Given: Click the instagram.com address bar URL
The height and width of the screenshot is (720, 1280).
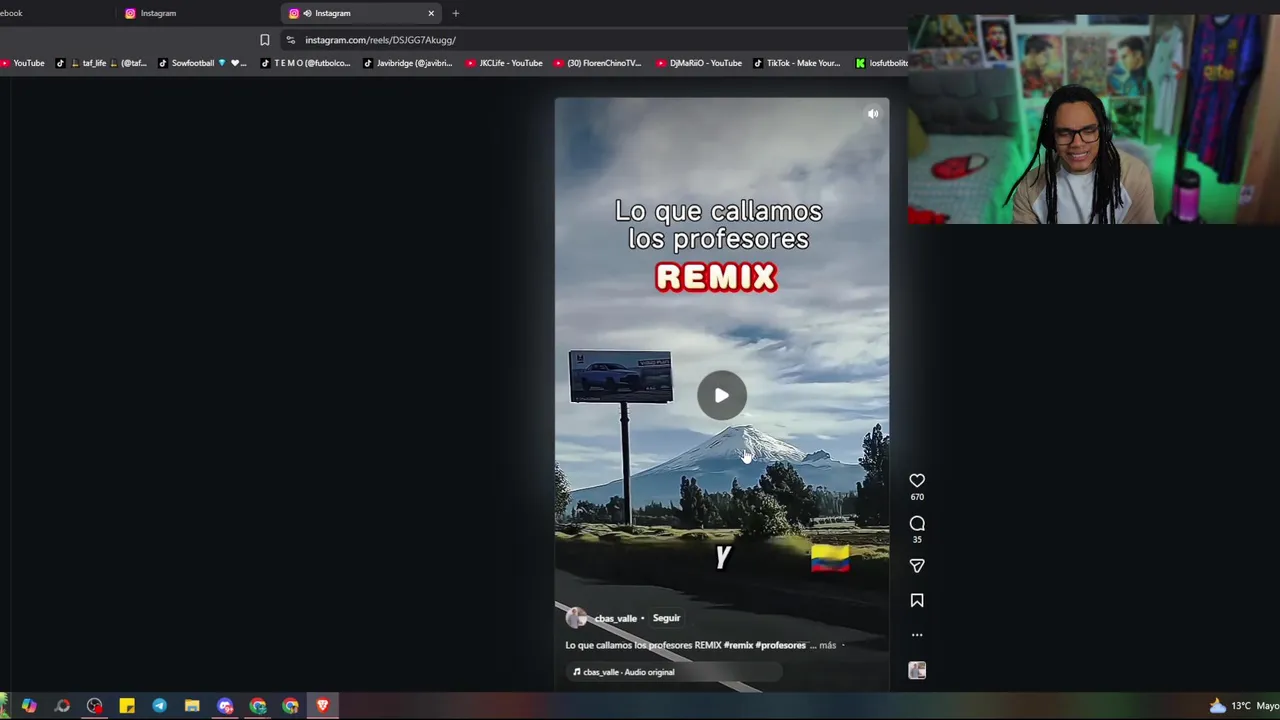Looking at the screenshot, I should tap(380, 40).
